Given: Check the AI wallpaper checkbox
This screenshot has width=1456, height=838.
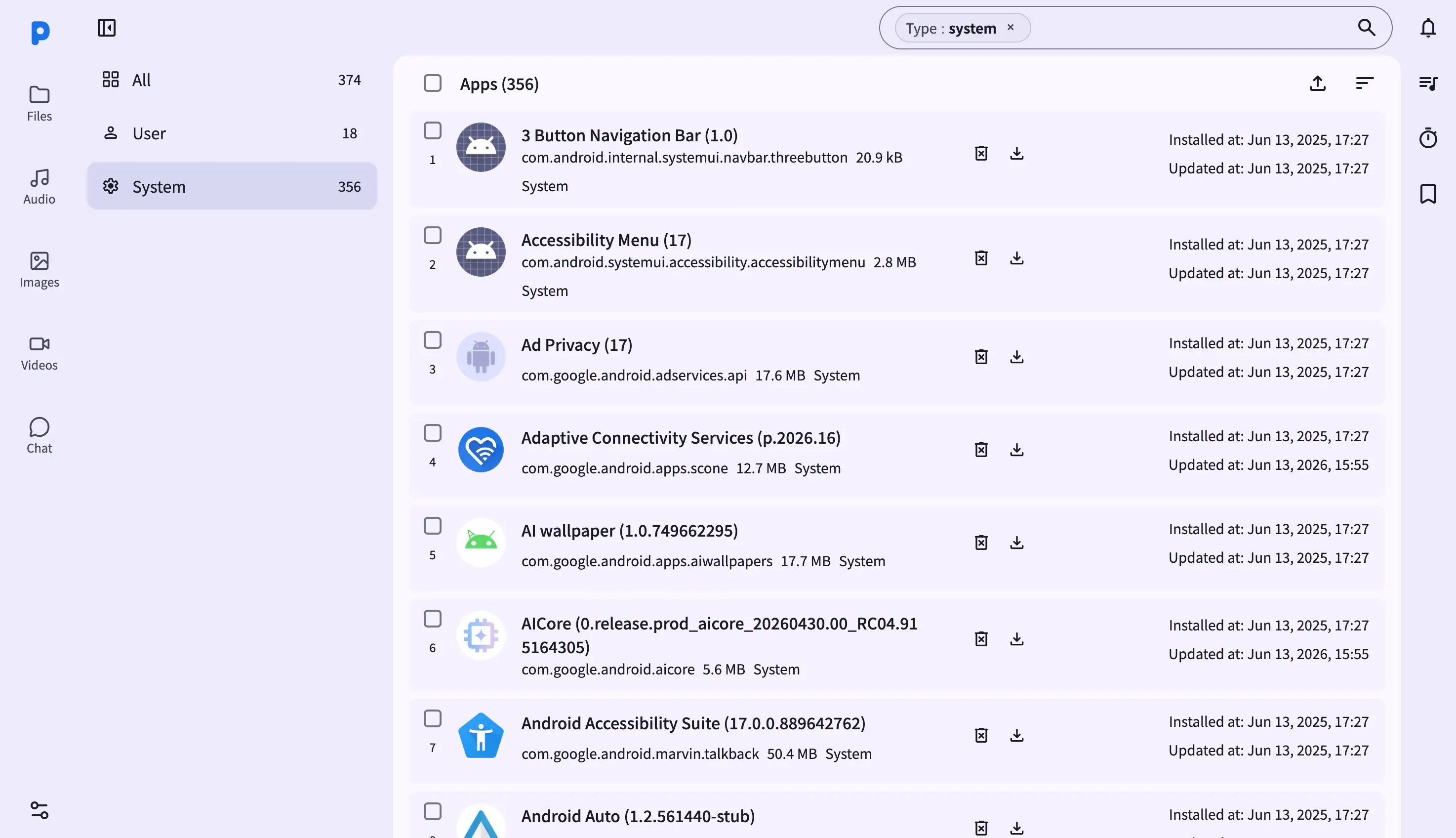Looking at the screenshot, I should pyautogui.click(x=432, y=526).
